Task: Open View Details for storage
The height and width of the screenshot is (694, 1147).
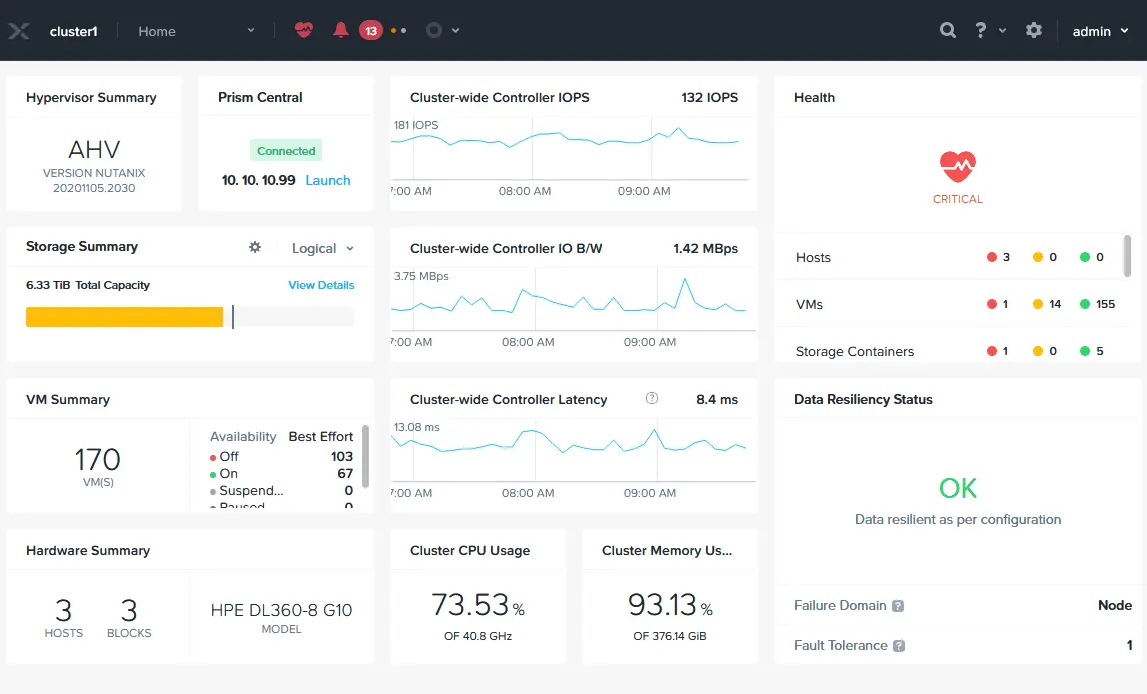Action: tap(321, 285)
